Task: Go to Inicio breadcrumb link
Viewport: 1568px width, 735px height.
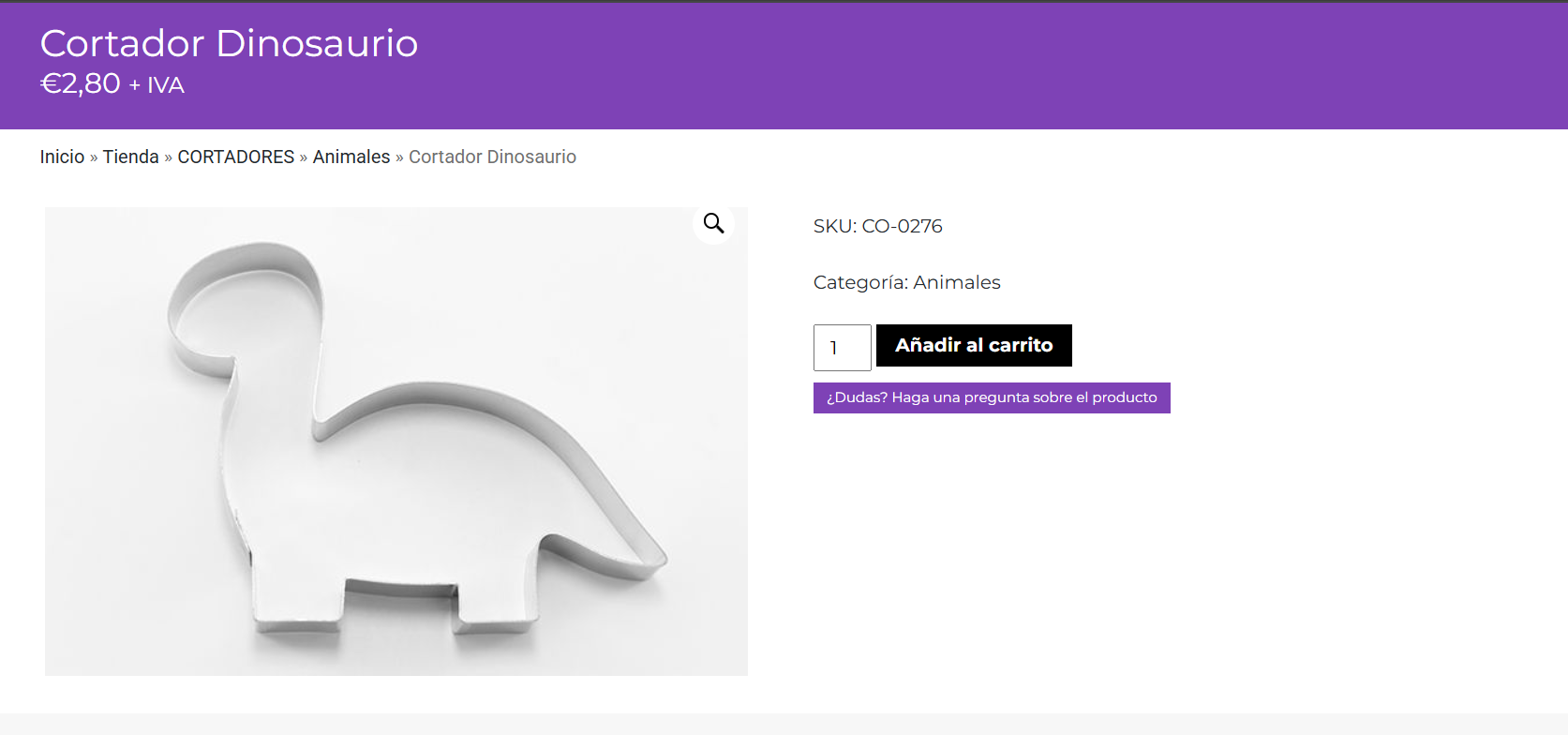Action: point(62,157)
